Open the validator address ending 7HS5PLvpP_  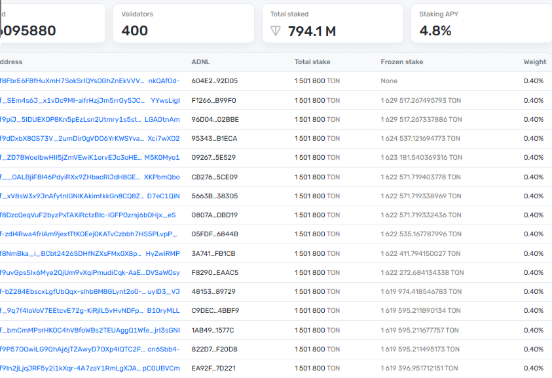coord(89,234)
